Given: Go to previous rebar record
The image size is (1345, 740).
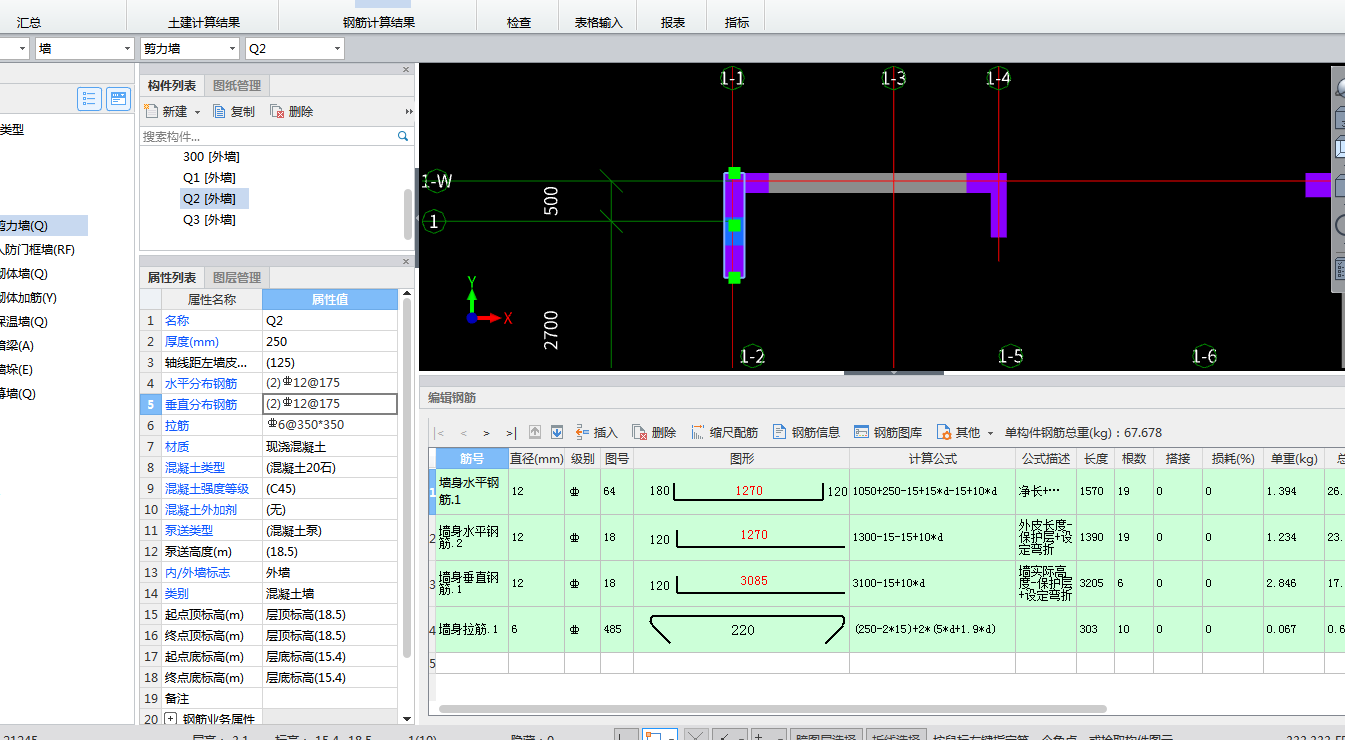Looking at the screenshot, I should point(463,433).
